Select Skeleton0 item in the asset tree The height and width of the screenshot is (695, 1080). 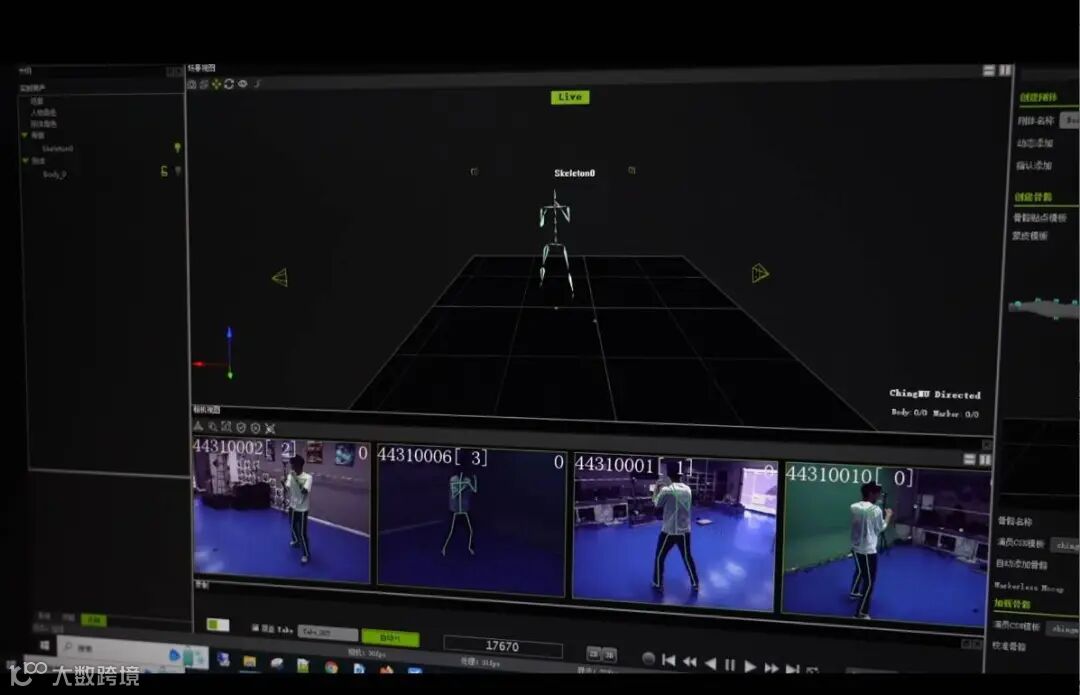(x=57, y=149)
